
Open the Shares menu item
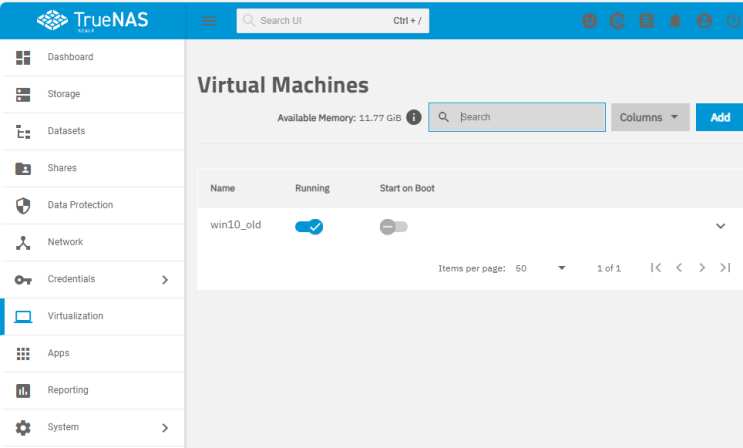click(x=92, y=168)
